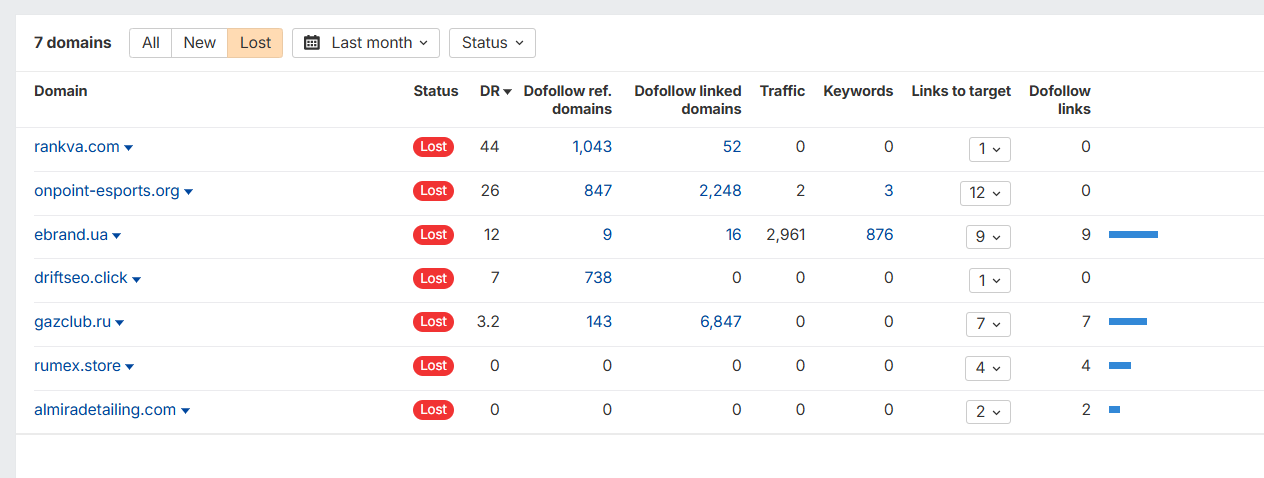The width and height of the screenshot is (1264, 478).
Task: Click the caret next to almiradetailing.com
Action: (185, 411)
